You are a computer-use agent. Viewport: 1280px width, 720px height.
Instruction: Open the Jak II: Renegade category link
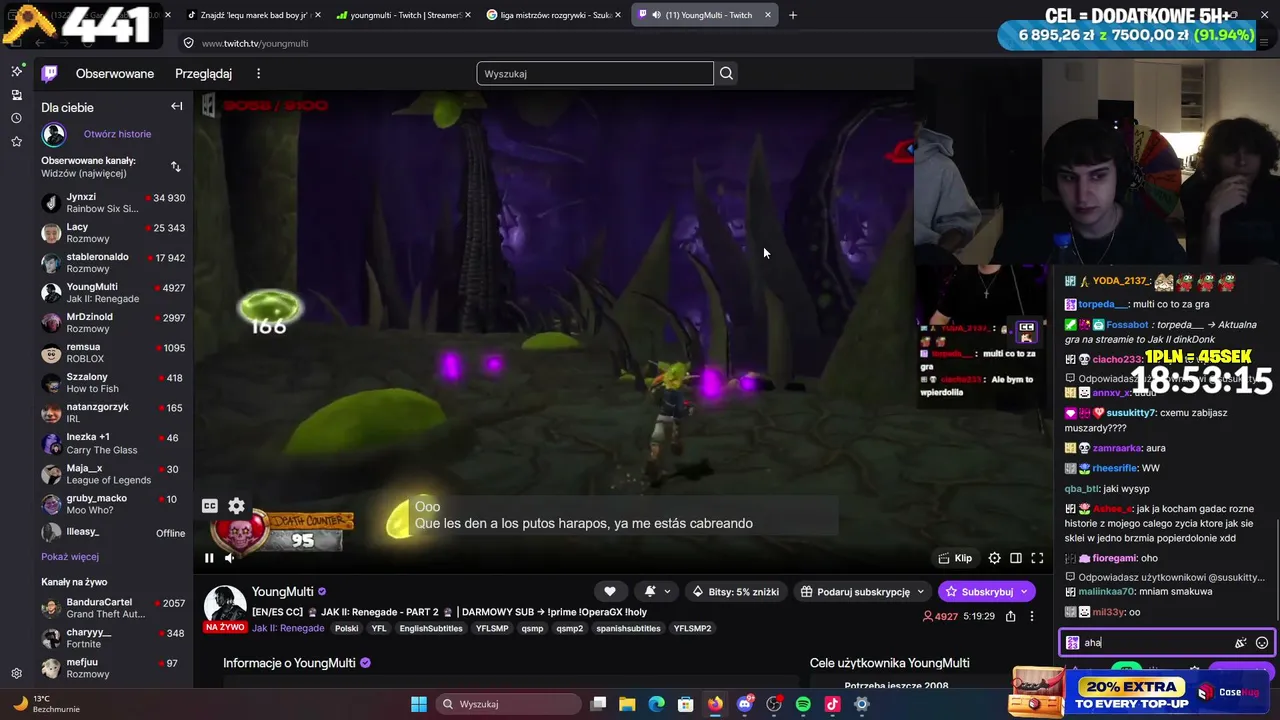point(288,628)
